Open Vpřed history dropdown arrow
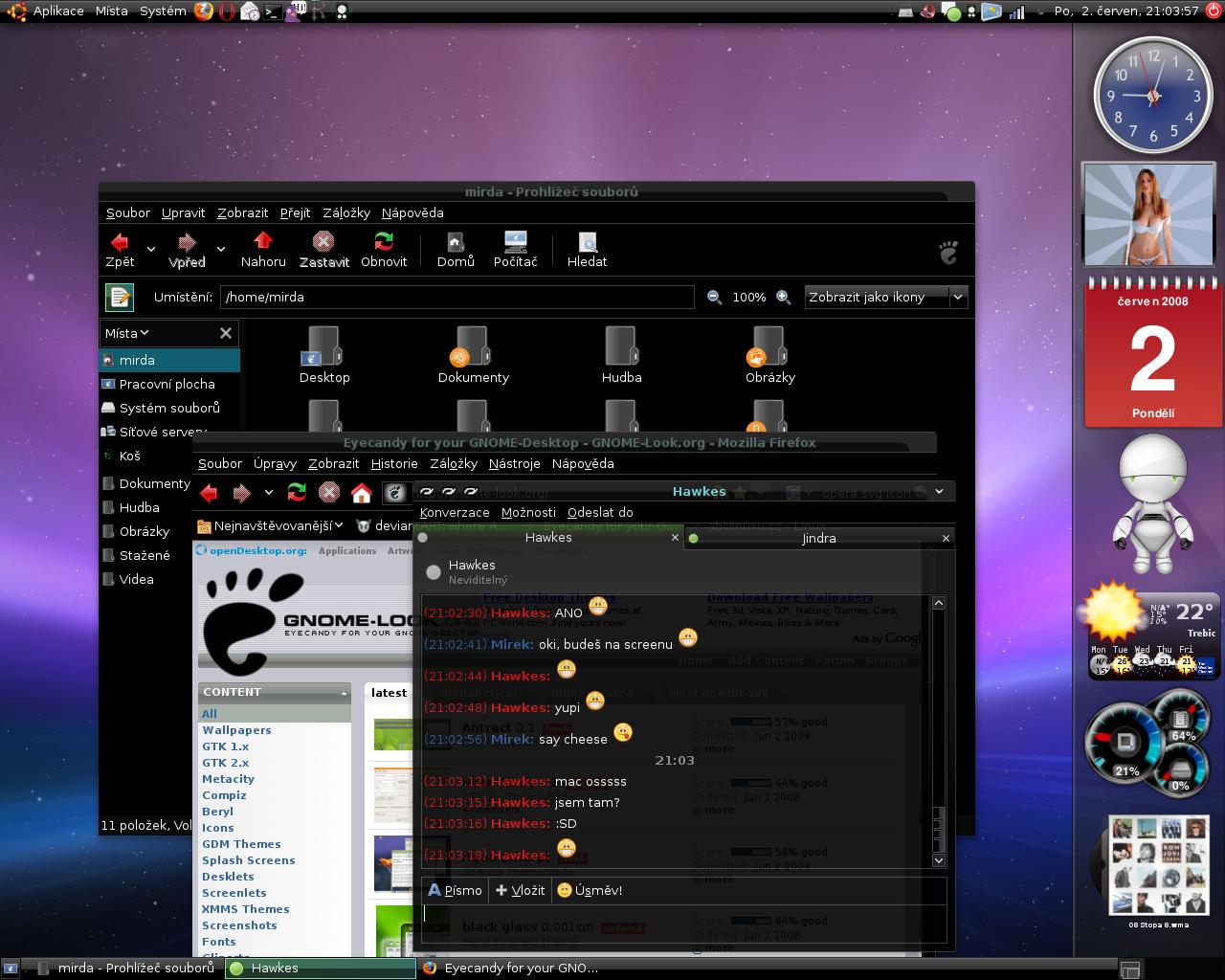The width and height of the screenshot is (1225, 980). [220, 249]
